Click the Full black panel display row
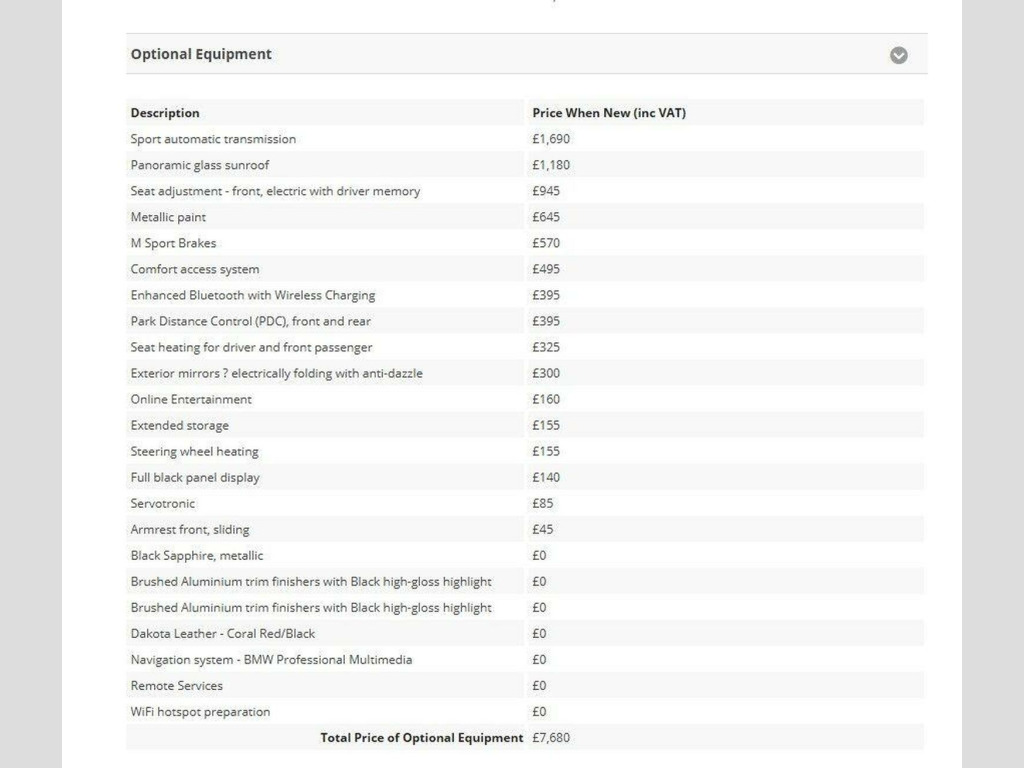 coord(195,477)
